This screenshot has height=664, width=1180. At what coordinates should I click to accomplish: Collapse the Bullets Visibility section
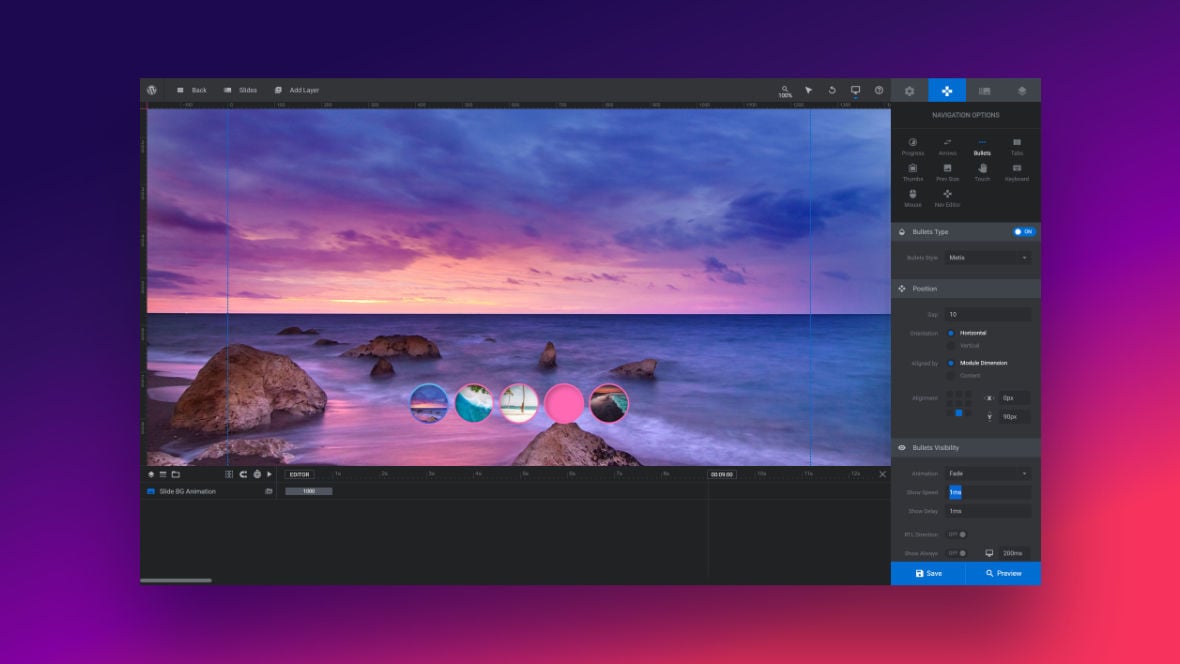(x=966, y=448)
